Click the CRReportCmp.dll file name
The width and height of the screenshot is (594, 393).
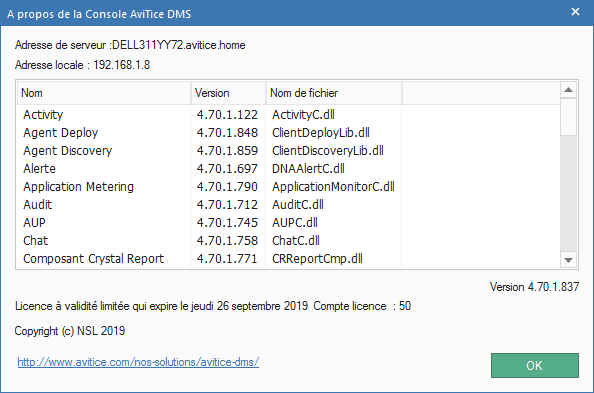(317, 258)
